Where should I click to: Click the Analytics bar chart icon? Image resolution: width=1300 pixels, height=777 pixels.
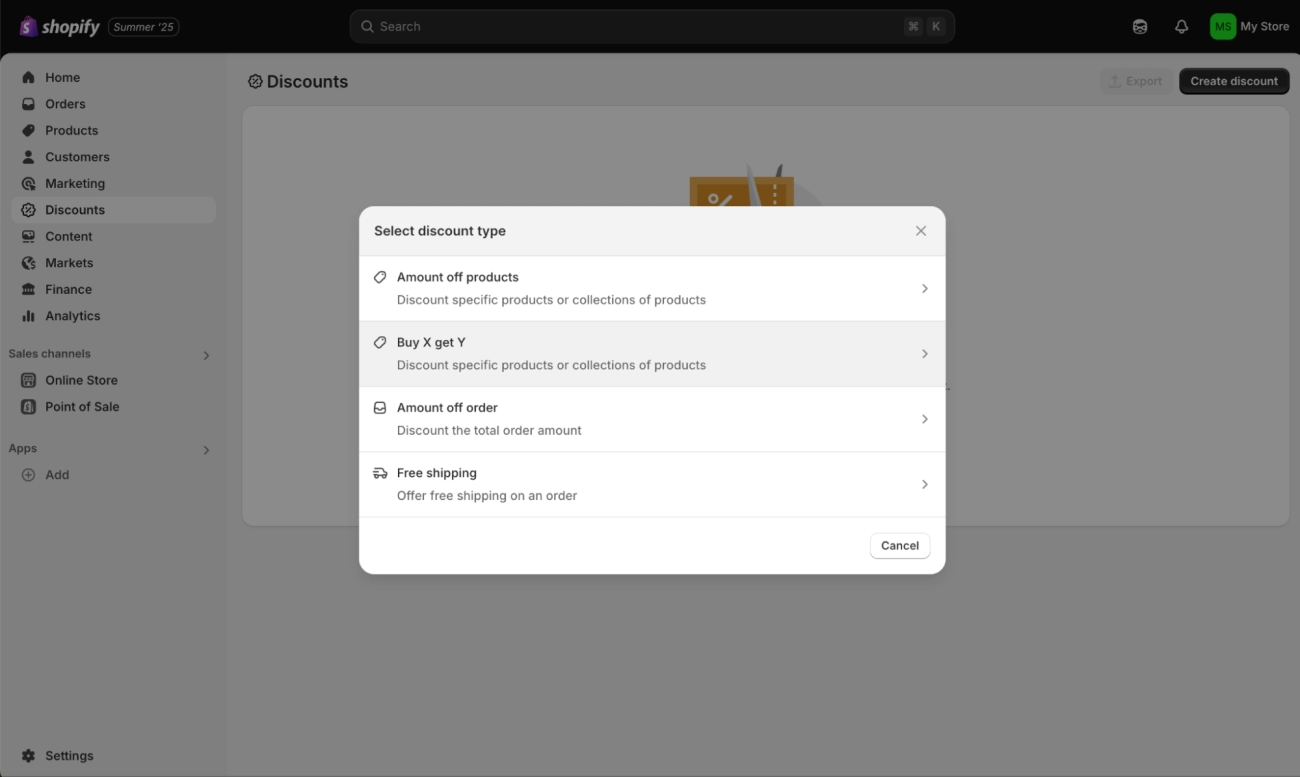point(28,316)
